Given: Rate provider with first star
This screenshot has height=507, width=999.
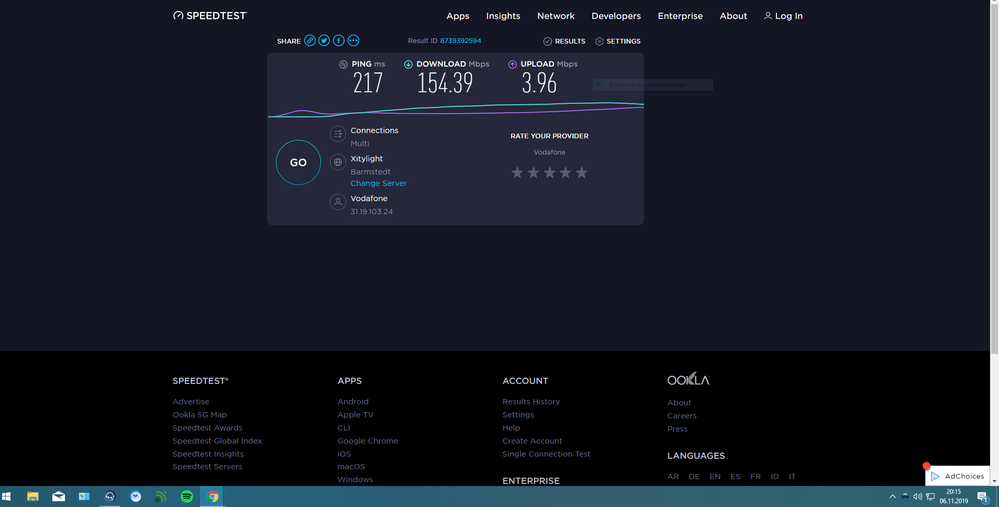Looking at the screenshot, I should click(517, 173).
